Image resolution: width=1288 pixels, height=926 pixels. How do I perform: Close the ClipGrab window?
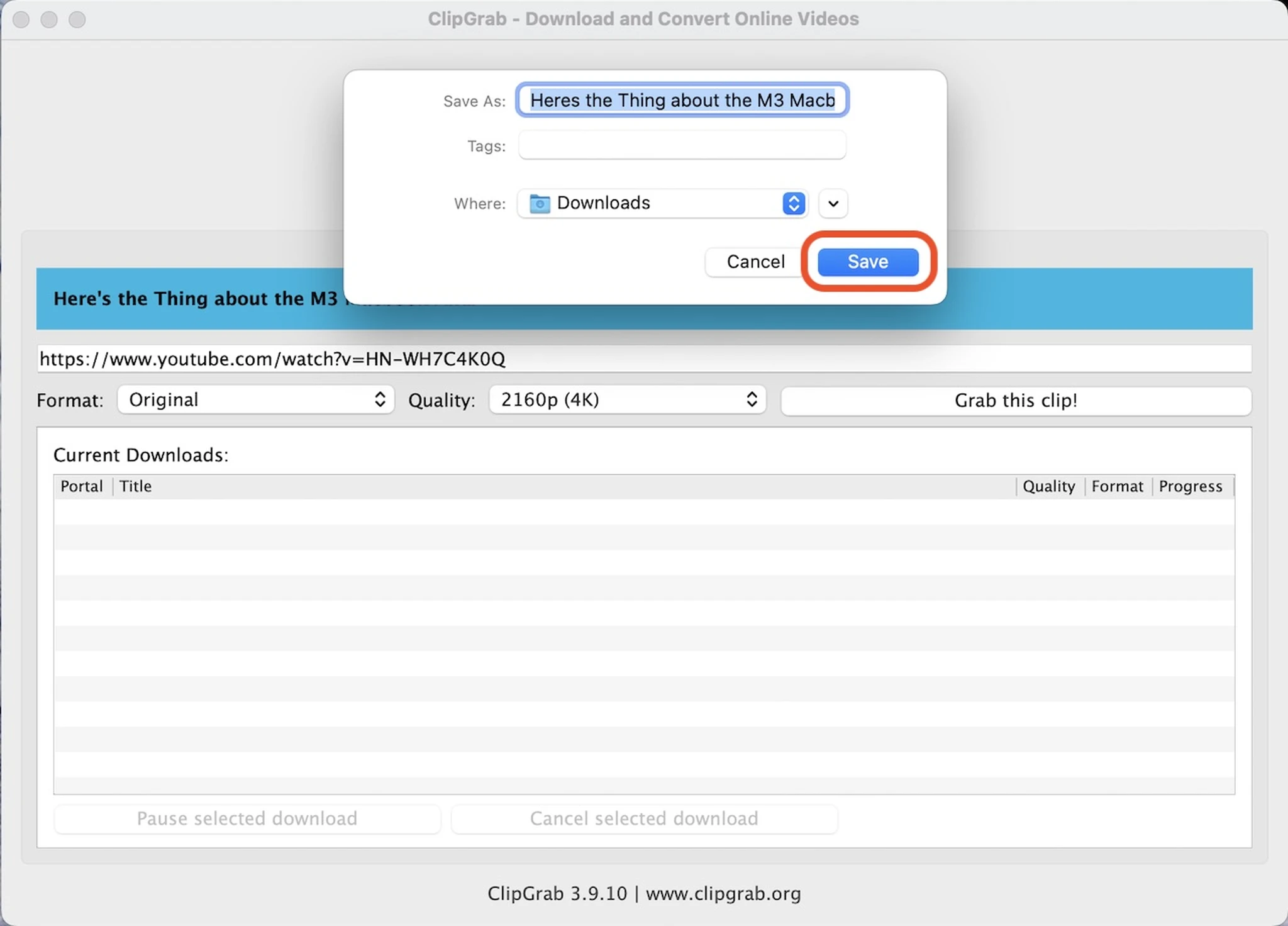tap(21, 20)
